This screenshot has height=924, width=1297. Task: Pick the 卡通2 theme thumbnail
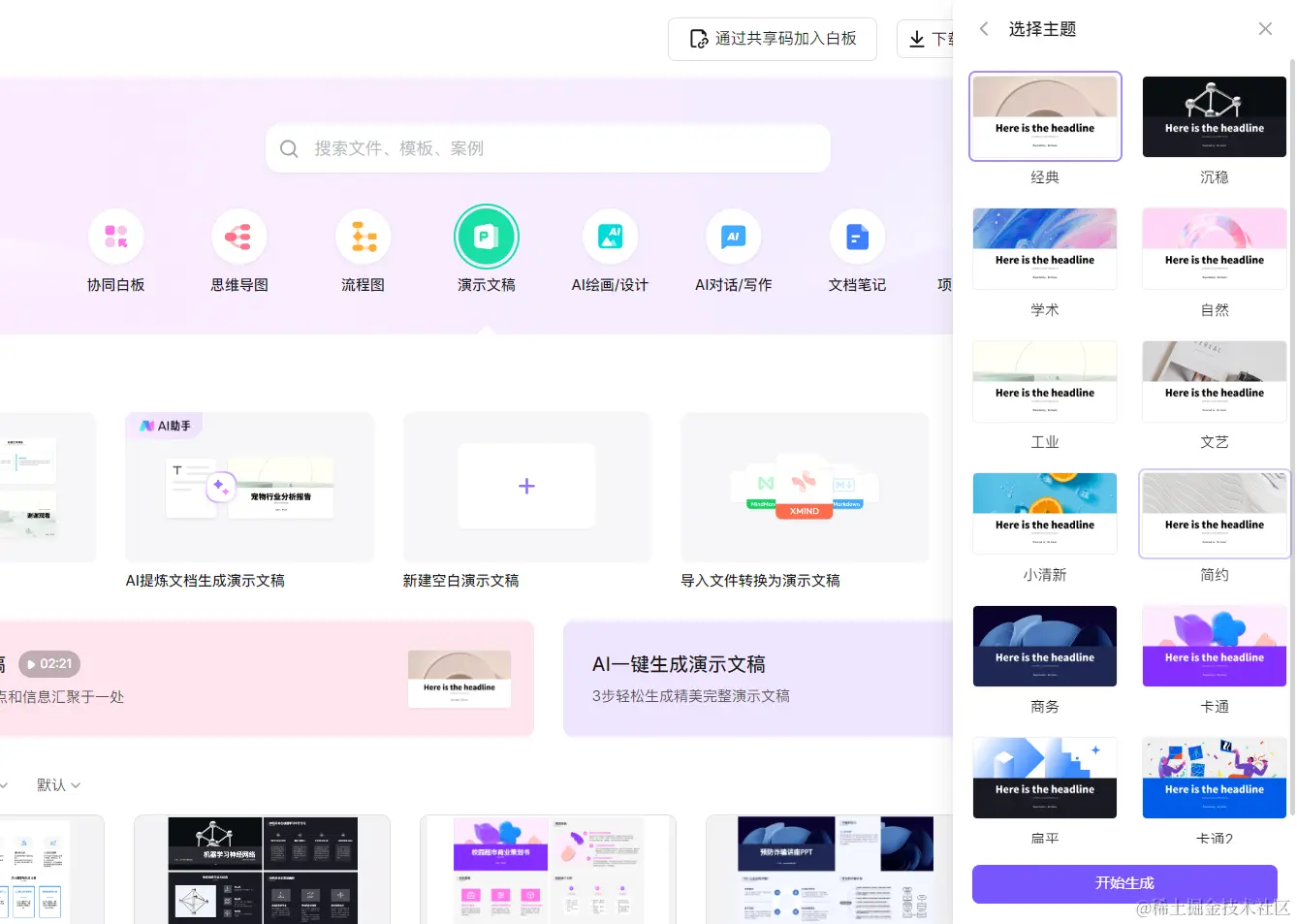pos(1215,778)
